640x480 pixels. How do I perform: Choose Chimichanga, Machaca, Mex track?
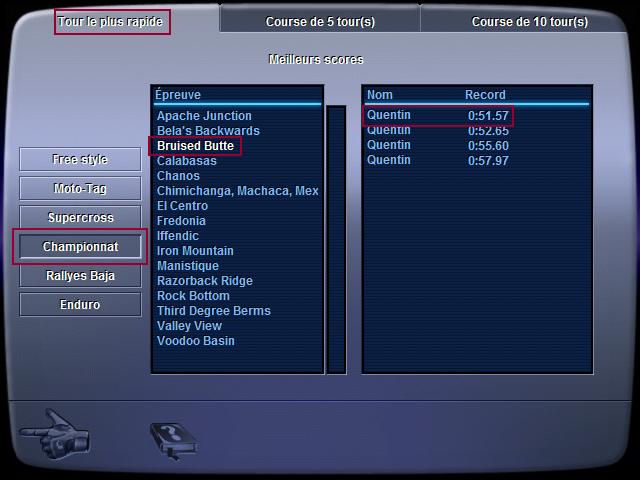pos(237,191)
